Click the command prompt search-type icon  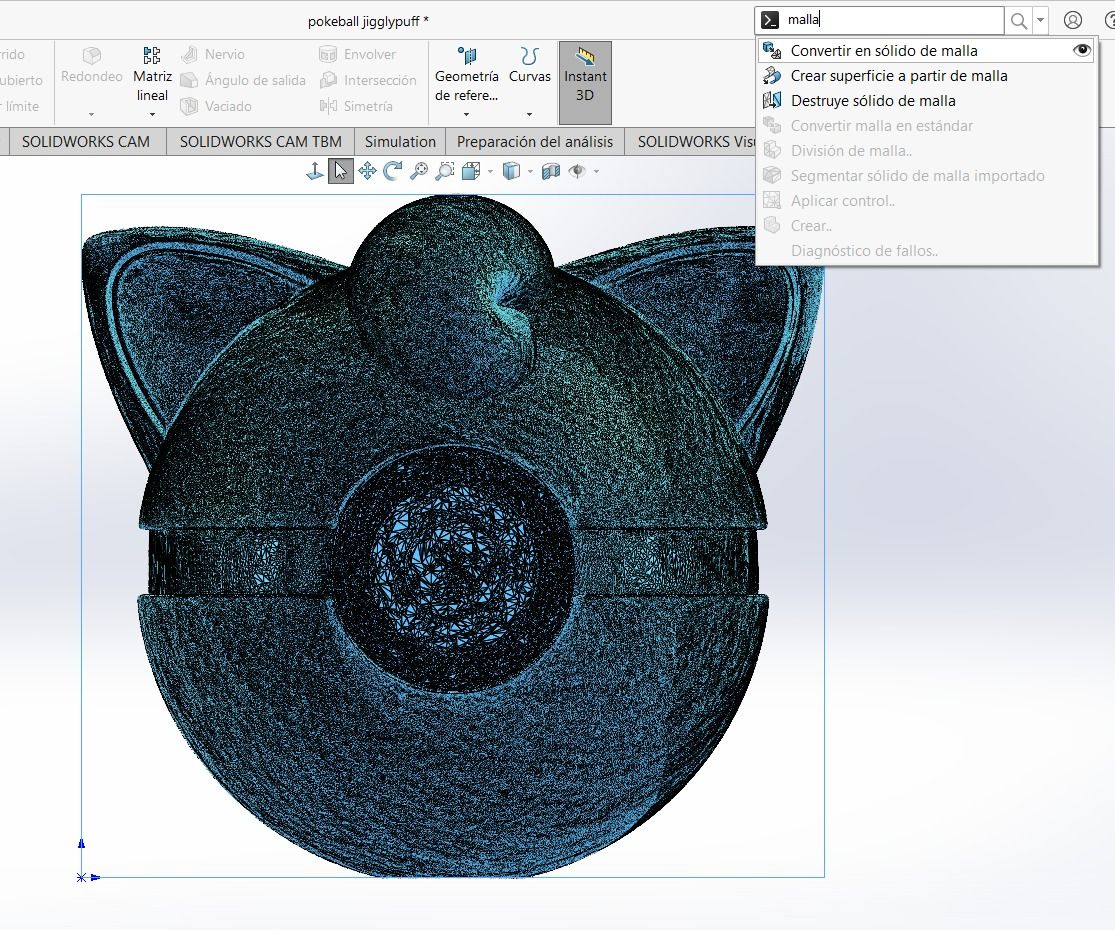[769, 21]
